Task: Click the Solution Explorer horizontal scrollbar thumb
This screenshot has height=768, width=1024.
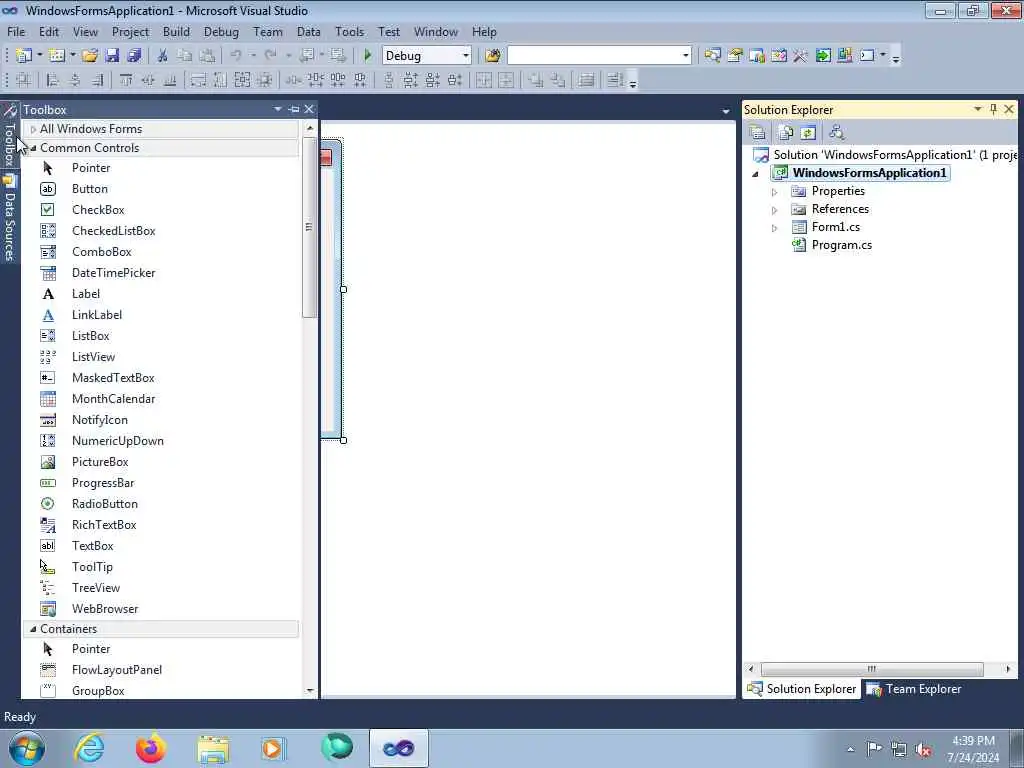Action: tap(872, 669)
